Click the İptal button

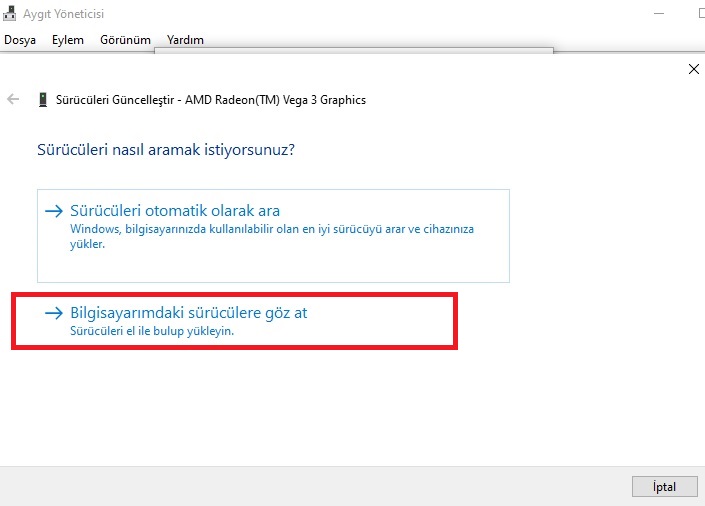click(x=665, y=487)
